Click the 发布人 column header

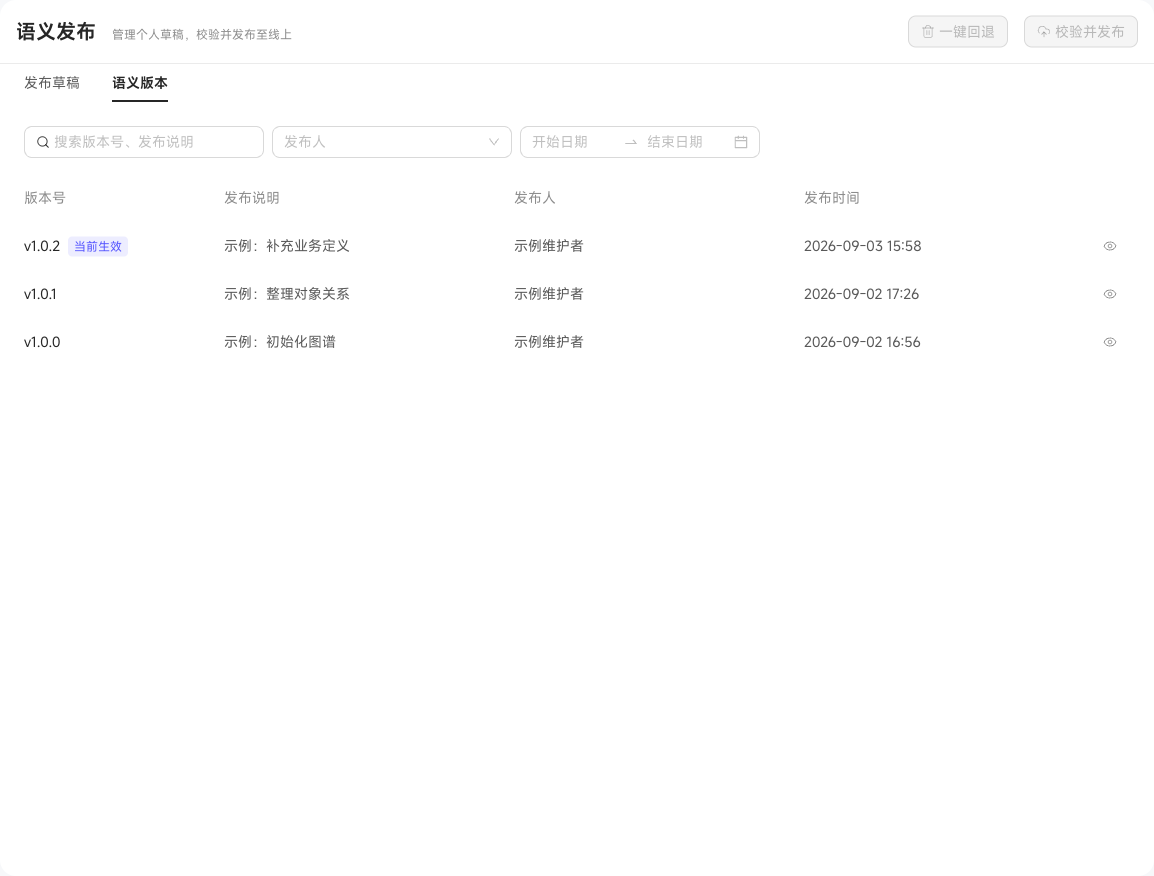[534, 197]
